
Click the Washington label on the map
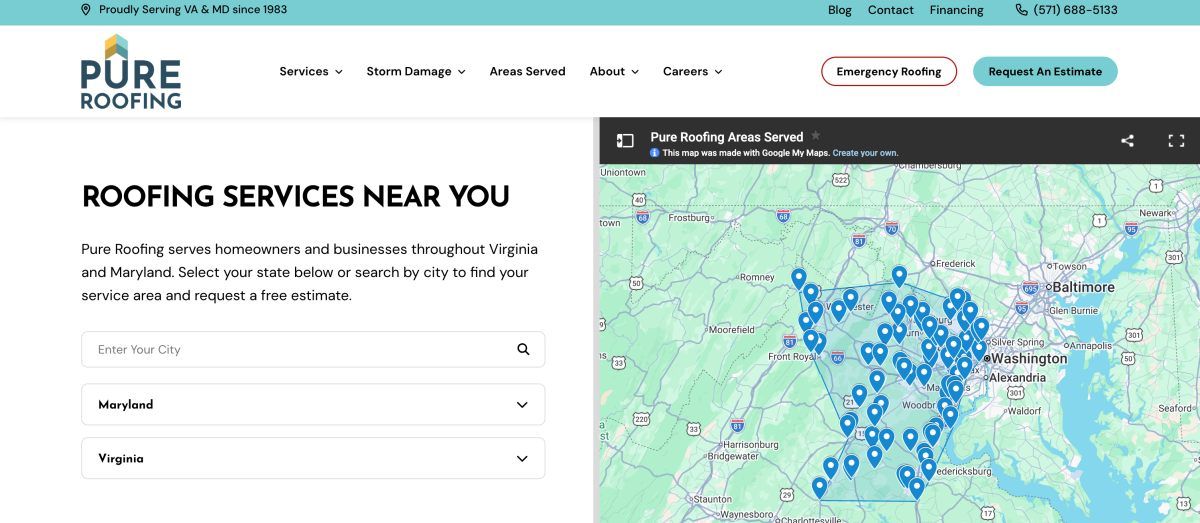click(x=1029, y=358)
